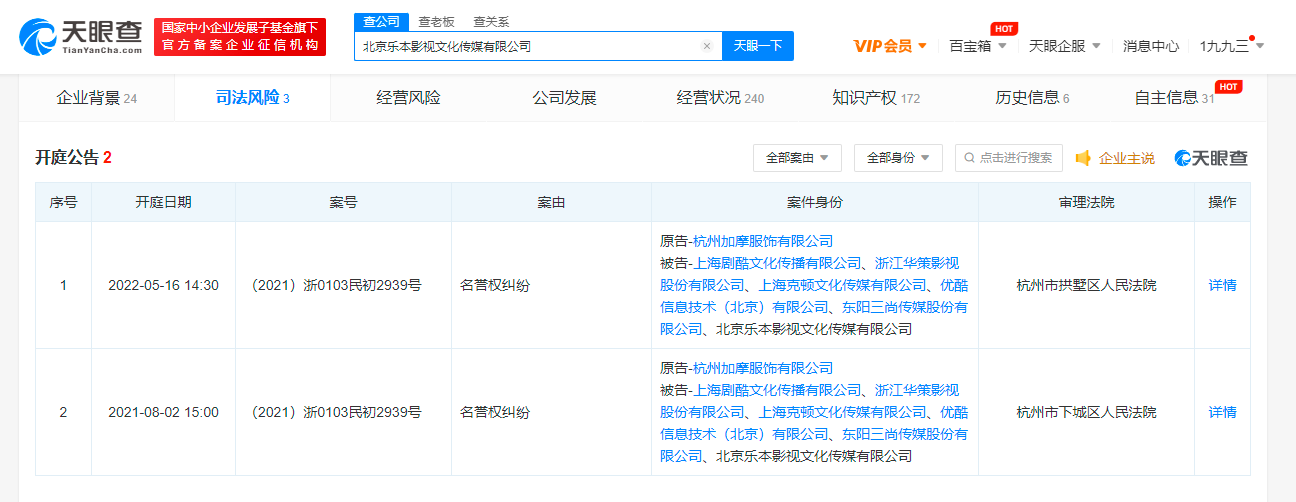Click the 审理法院 column header
Image resolution: width=1296 pixels, height=502 pixels.
pos(1086,202)
